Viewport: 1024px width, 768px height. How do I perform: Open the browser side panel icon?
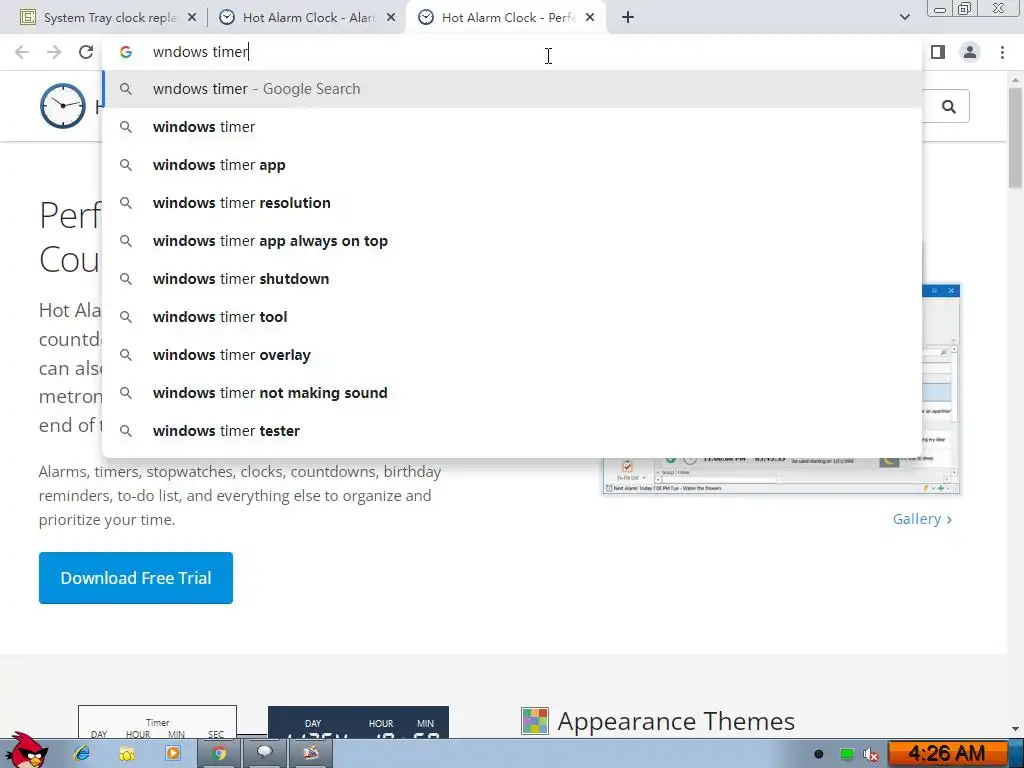pyautogui.click(x=938, y=52)
